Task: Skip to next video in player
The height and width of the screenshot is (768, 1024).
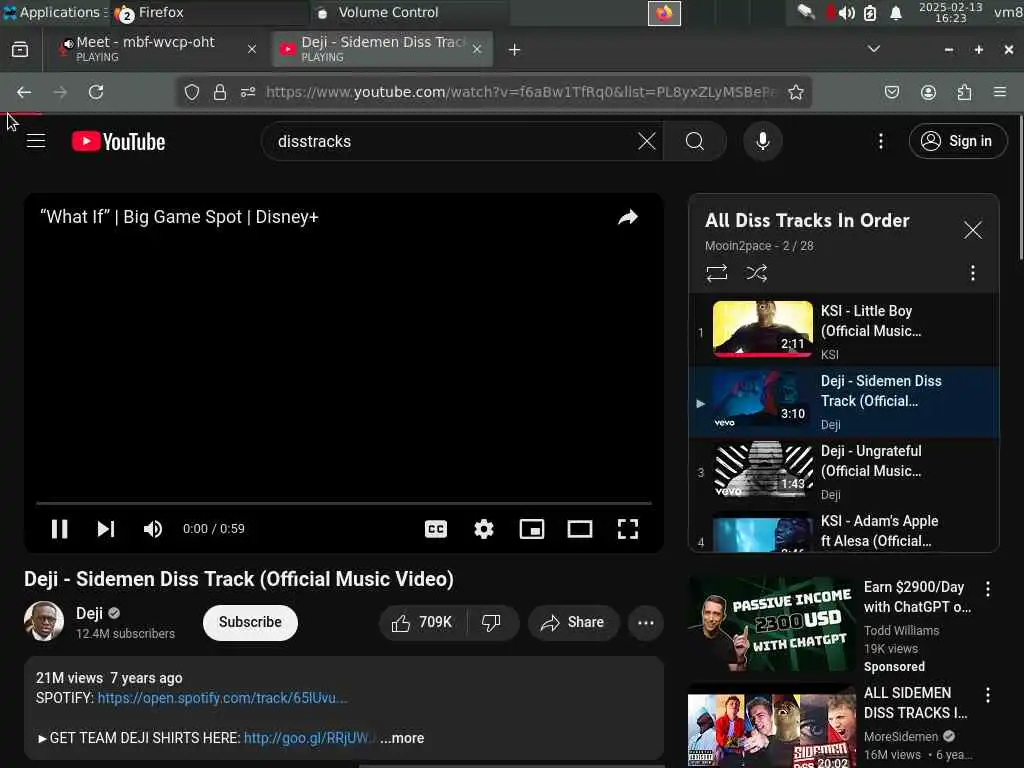Action: coord(106,528)
